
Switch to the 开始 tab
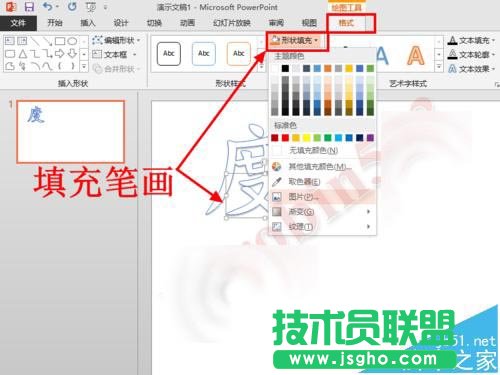coord(55,23)
